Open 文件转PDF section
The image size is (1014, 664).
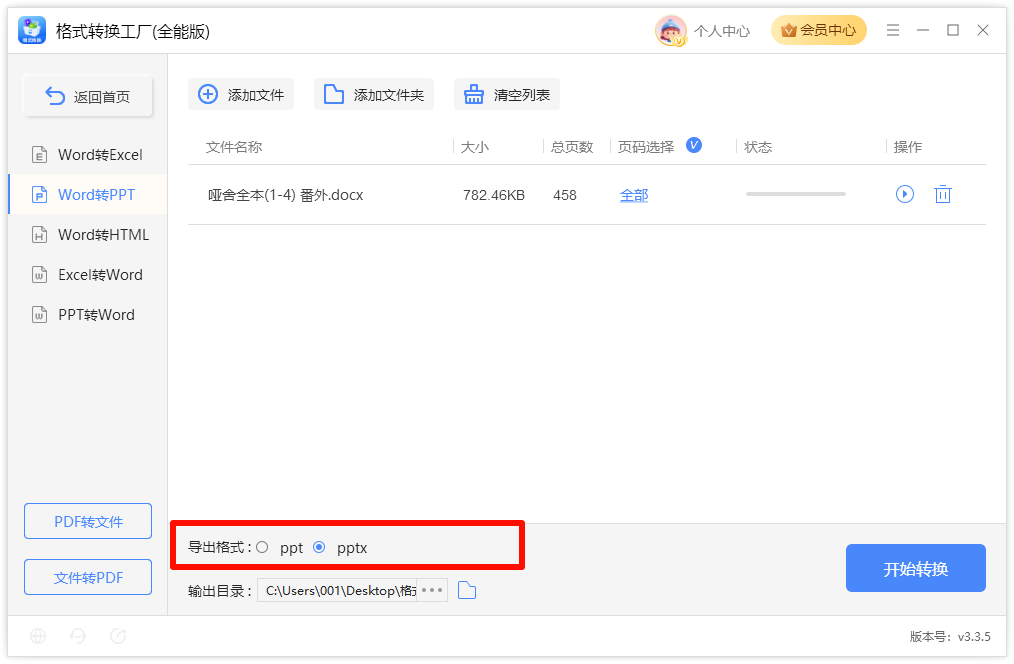point(88,577)
